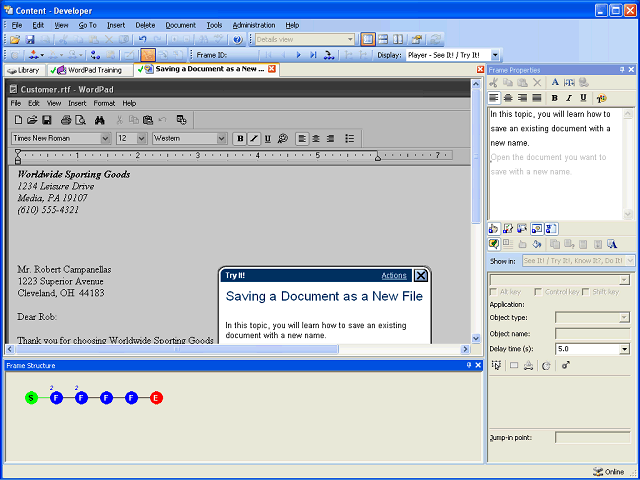This screenshot has height=480, width=640.
Task: Click the text template icon in Frame Properties
Action: pos(569,82)
